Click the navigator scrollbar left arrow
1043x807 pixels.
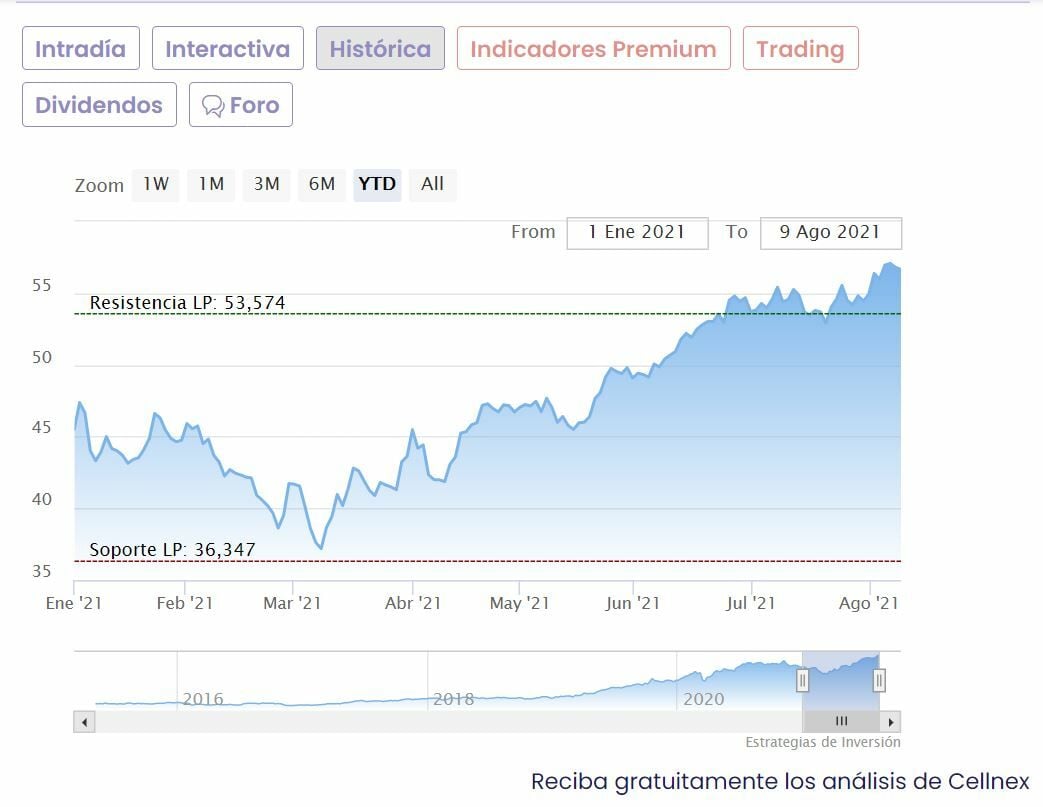(x=84, y=722)
